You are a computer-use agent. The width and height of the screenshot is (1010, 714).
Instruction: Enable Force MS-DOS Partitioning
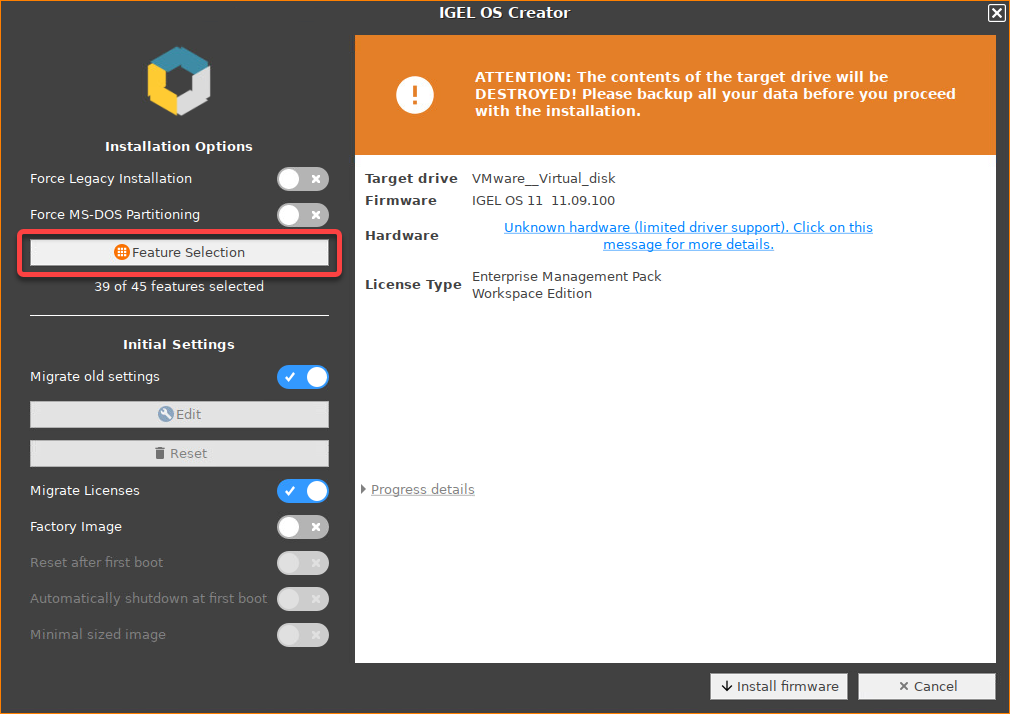point(303,215)
